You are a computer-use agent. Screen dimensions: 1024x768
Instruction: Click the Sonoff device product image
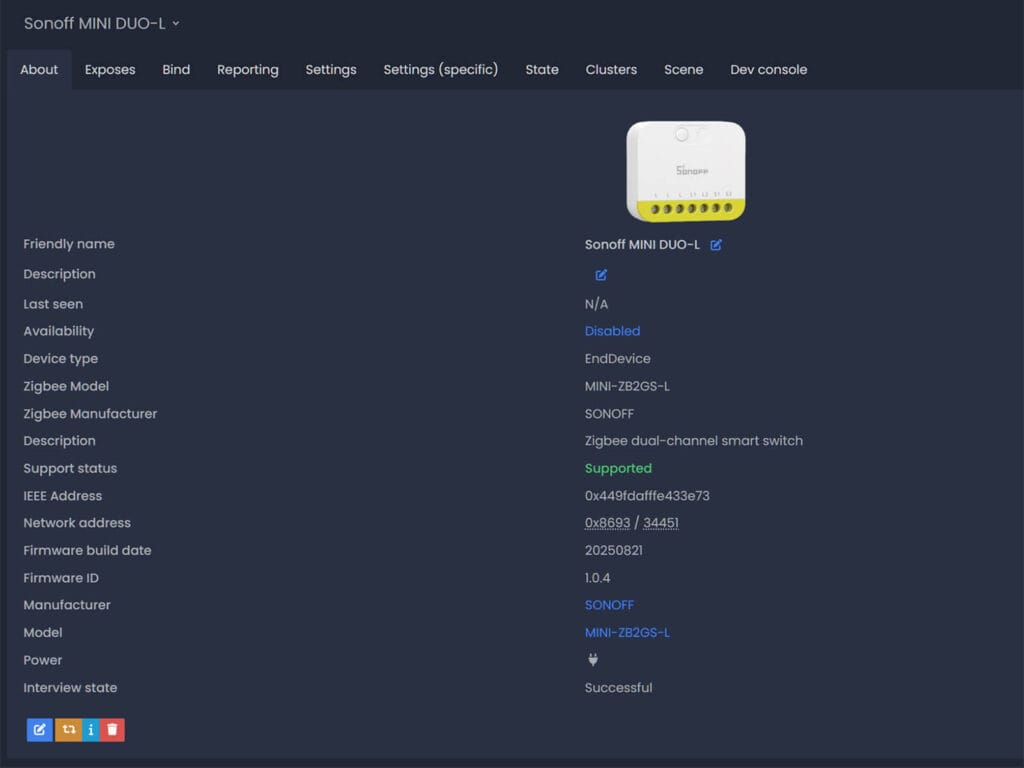(x=686, y=170)
